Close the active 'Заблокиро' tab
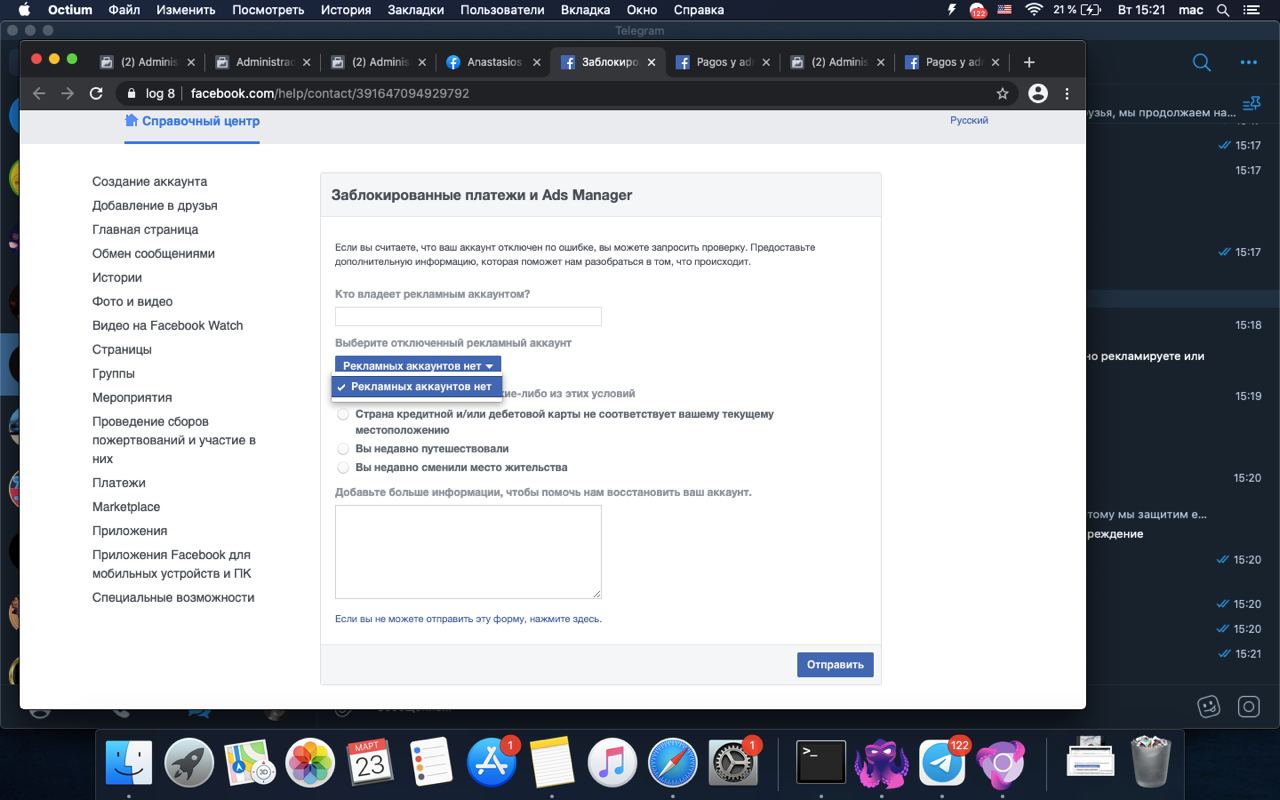 [x=652, y=62]
